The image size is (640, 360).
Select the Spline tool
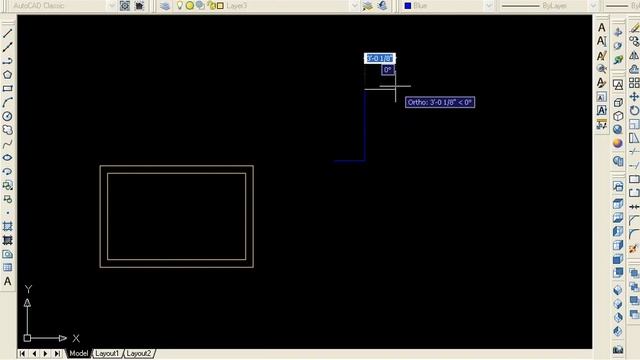pos(7,144)
